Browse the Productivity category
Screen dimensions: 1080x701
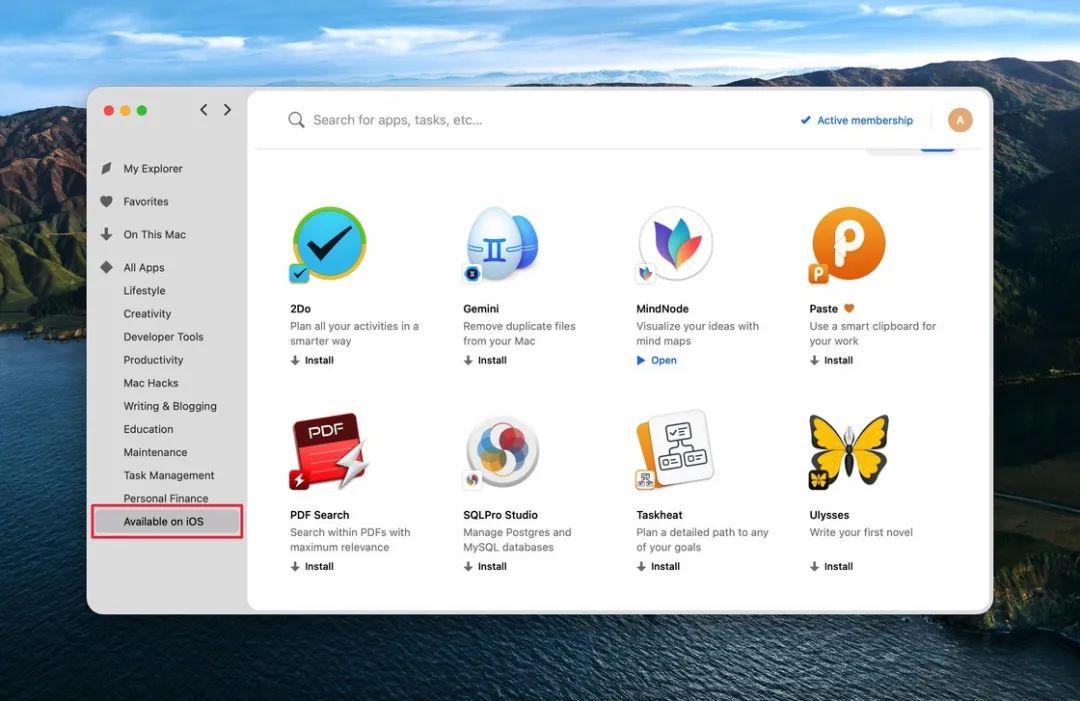(x=154, y=359)
